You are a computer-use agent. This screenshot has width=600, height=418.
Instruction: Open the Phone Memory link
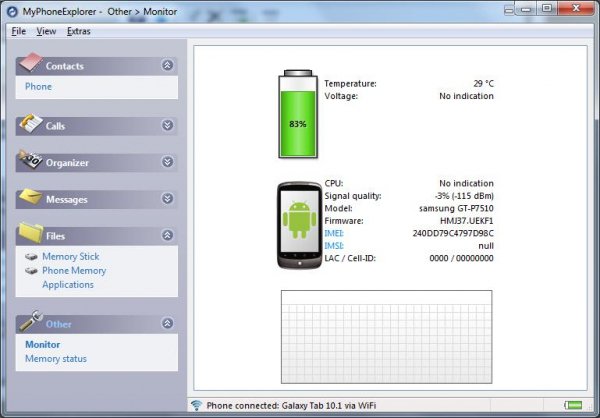click(x=74, y=271)
